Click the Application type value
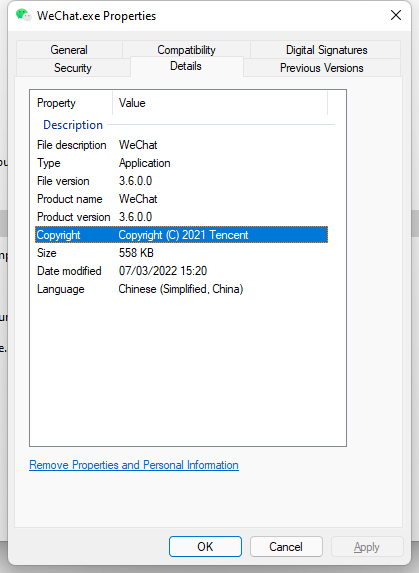Screen dimensions: 419x573 [x=145, y=163]
